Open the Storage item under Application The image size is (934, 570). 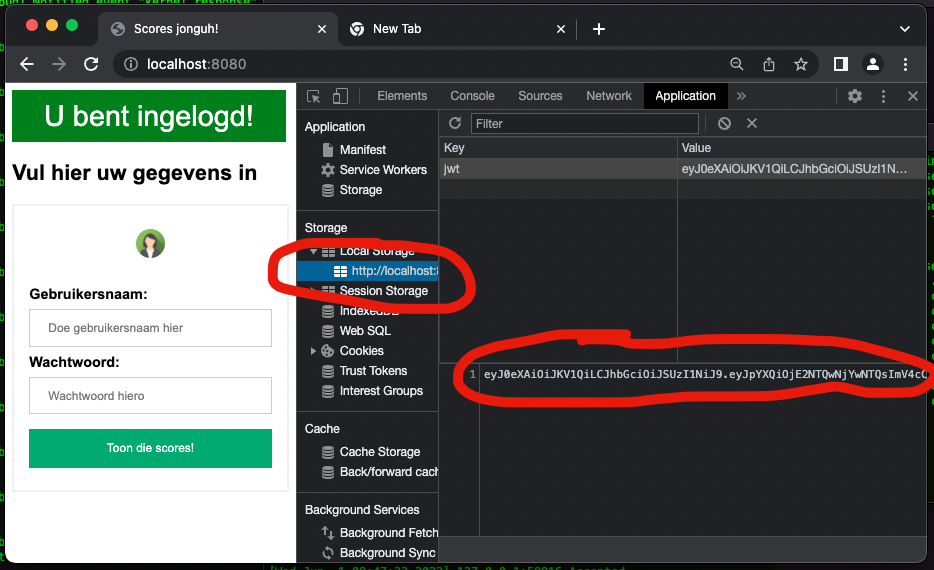click(360, 190)
